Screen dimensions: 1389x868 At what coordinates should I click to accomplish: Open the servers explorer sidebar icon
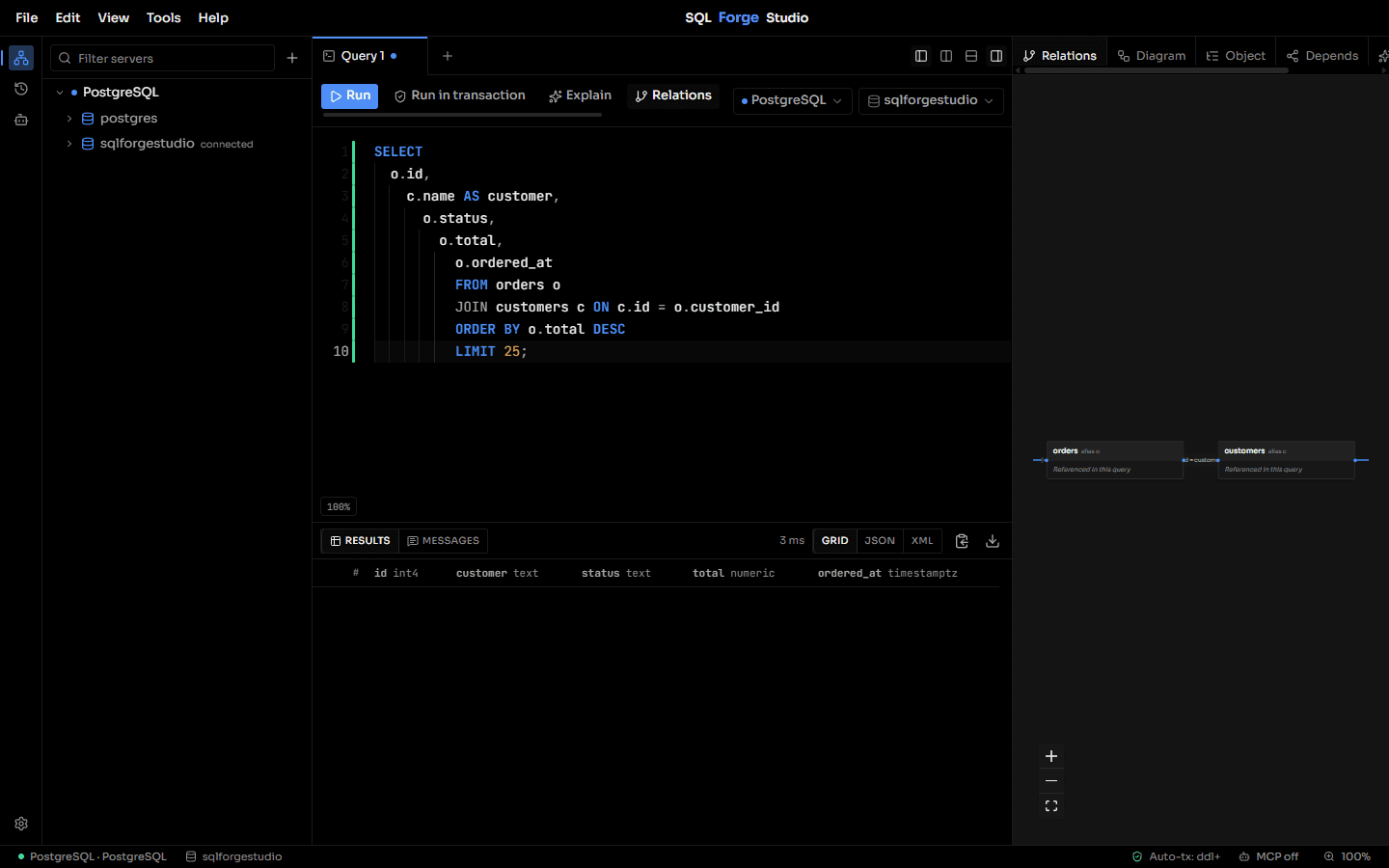[21, 58]
